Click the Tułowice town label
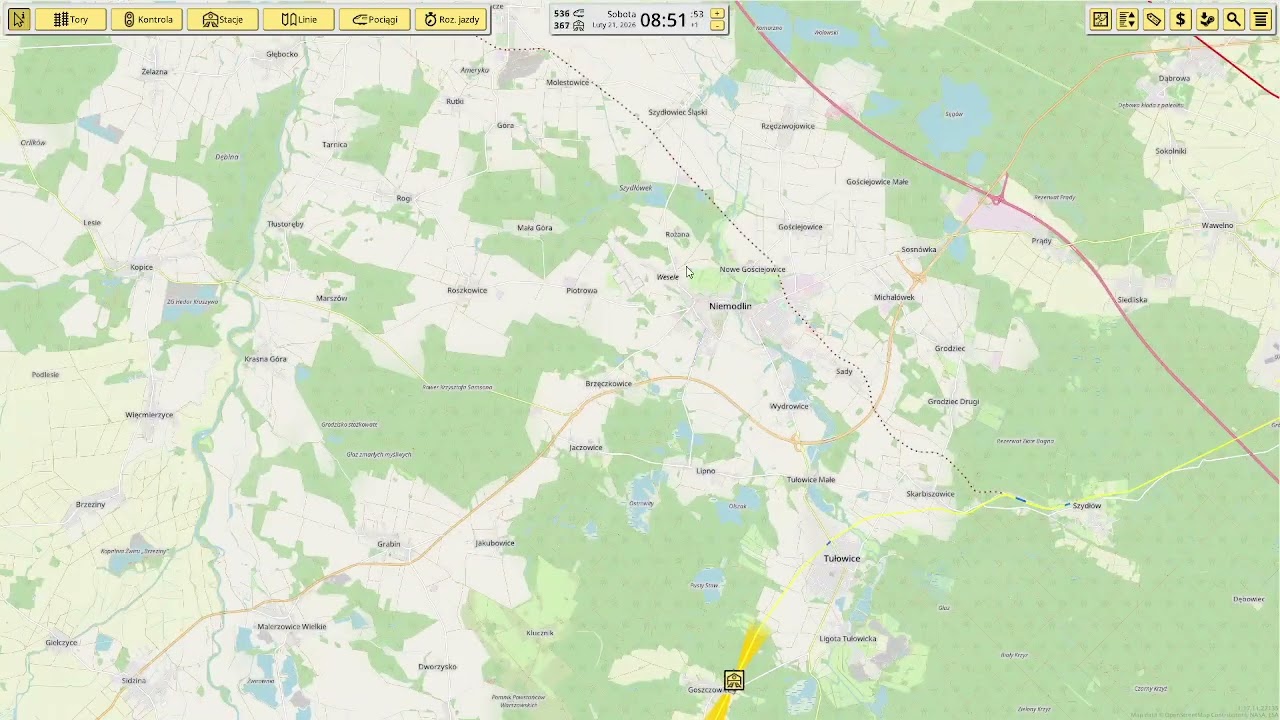The image size is (1280, 720). (x=842, y=559)
